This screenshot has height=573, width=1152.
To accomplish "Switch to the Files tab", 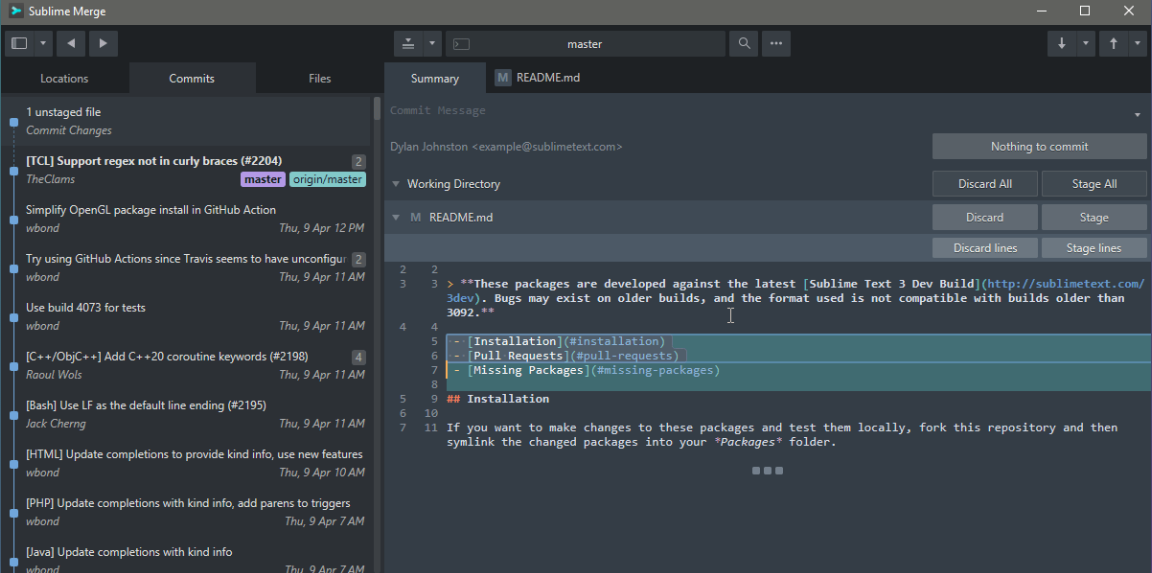I will pyautogui.click(x=320, y=78).
